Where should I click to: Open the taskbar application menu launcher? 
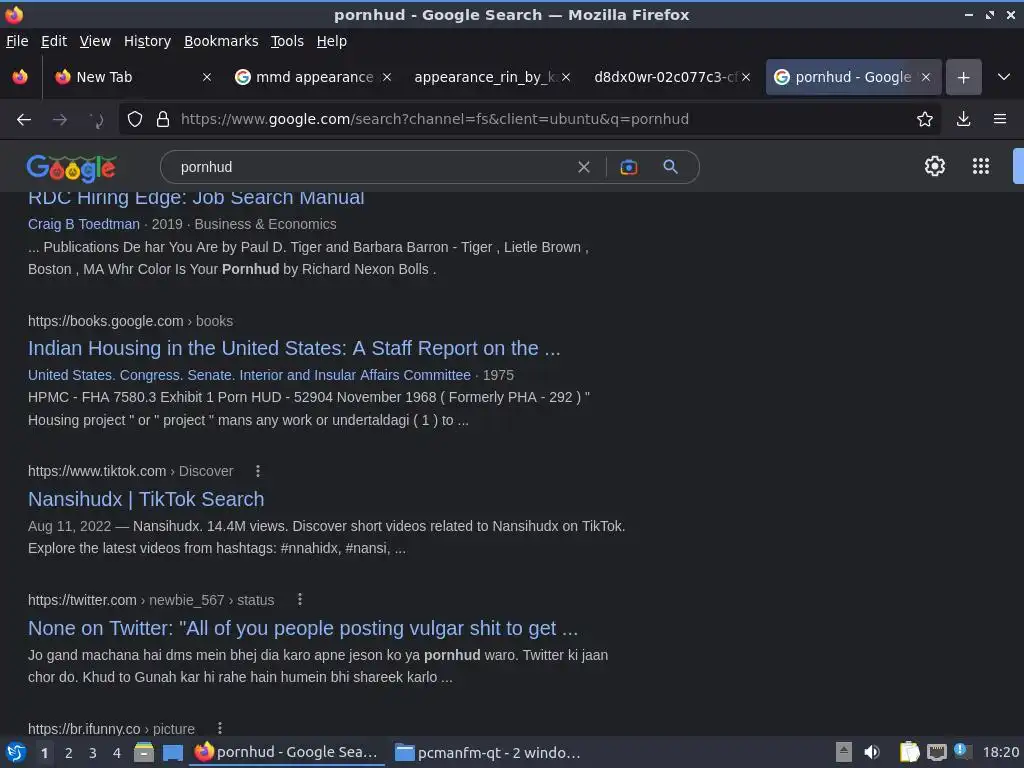pyautogui.click(x=16, y=753)
